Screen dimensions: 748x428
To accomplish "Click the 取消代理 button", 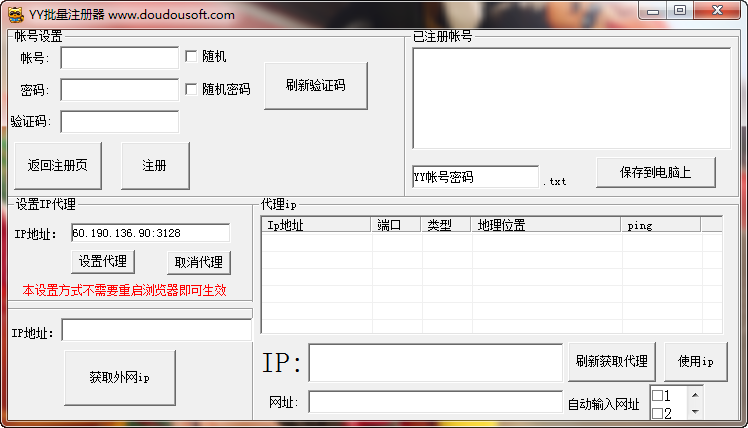I will [198, 262].
